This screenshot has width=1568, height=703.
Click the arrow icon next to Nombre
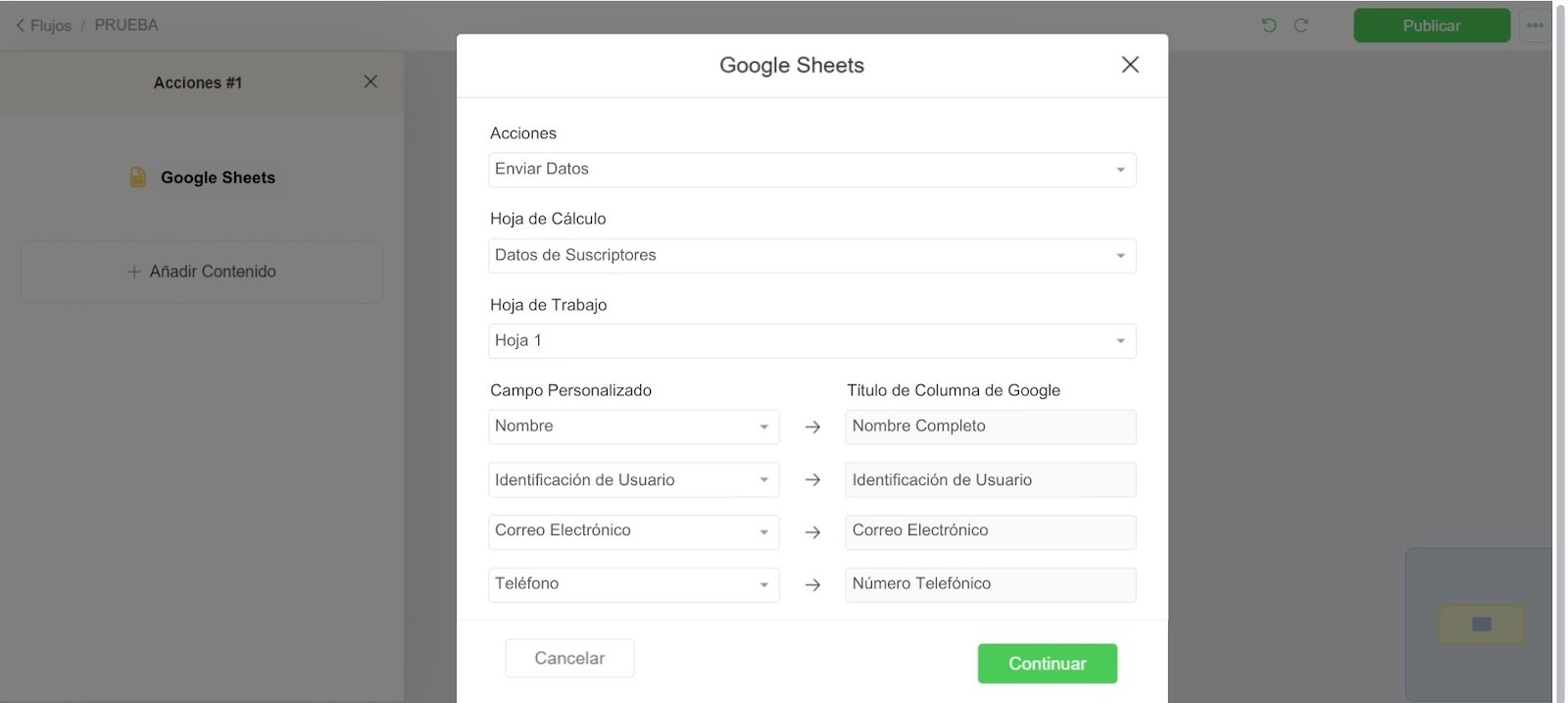point(812,427)
